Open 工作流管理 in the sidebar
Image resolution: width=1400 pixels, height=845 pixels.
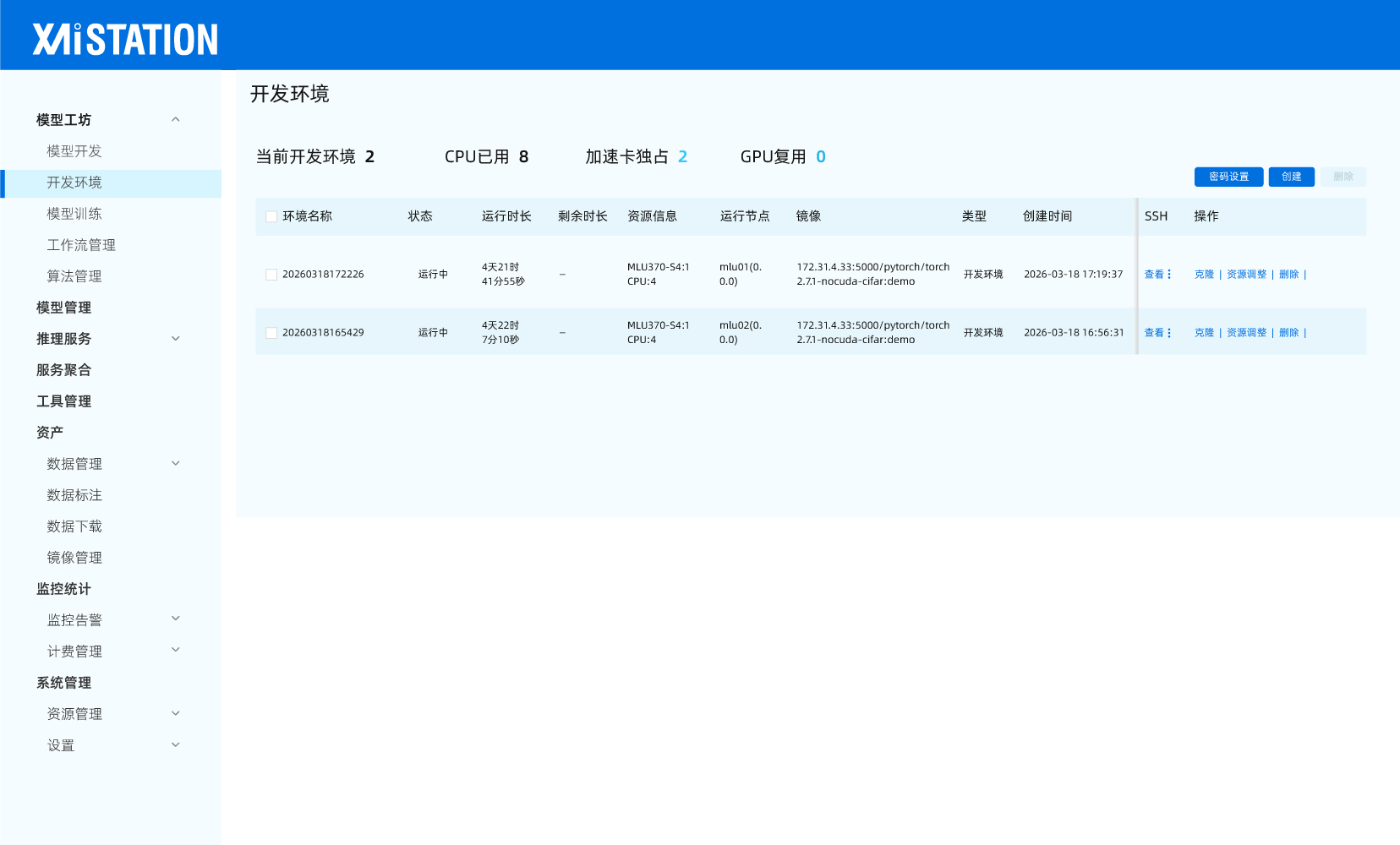point(81,245)
